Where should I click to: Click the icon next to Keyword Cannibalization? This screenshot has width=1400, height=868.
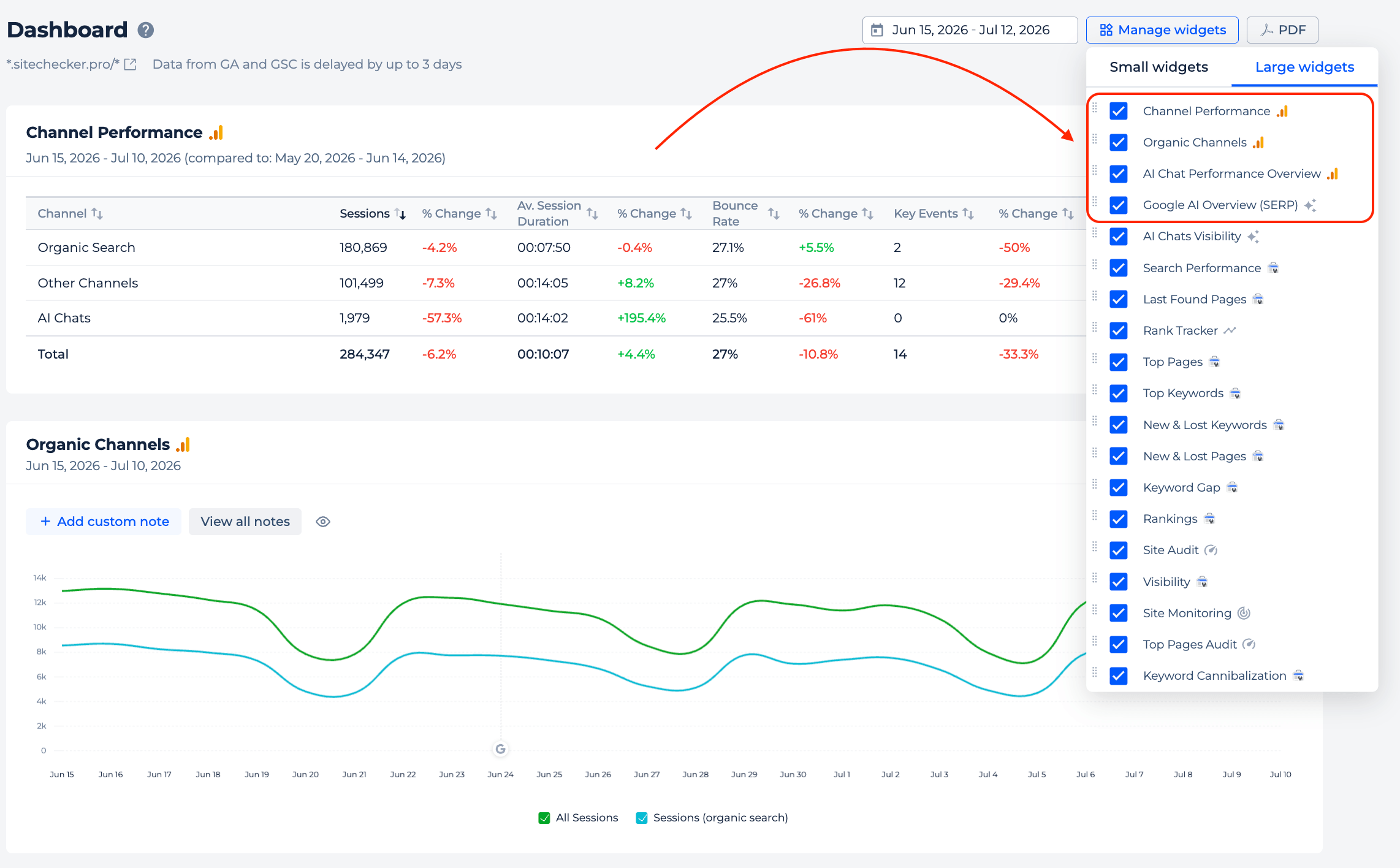[1298, 676]
